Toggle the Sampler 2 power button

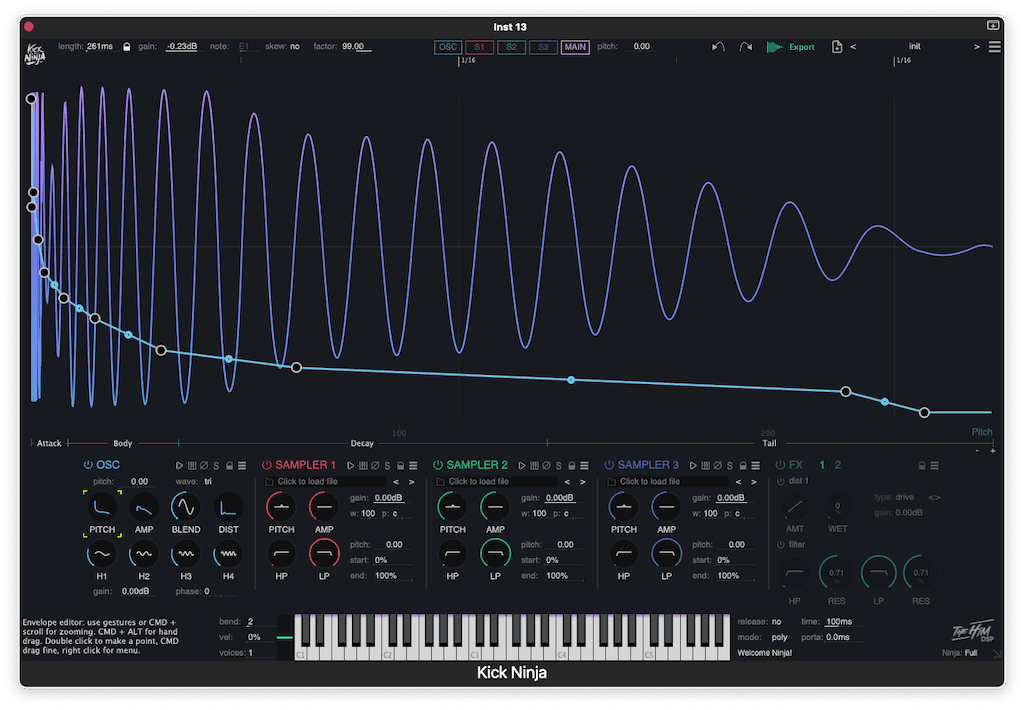coord(438,465)
